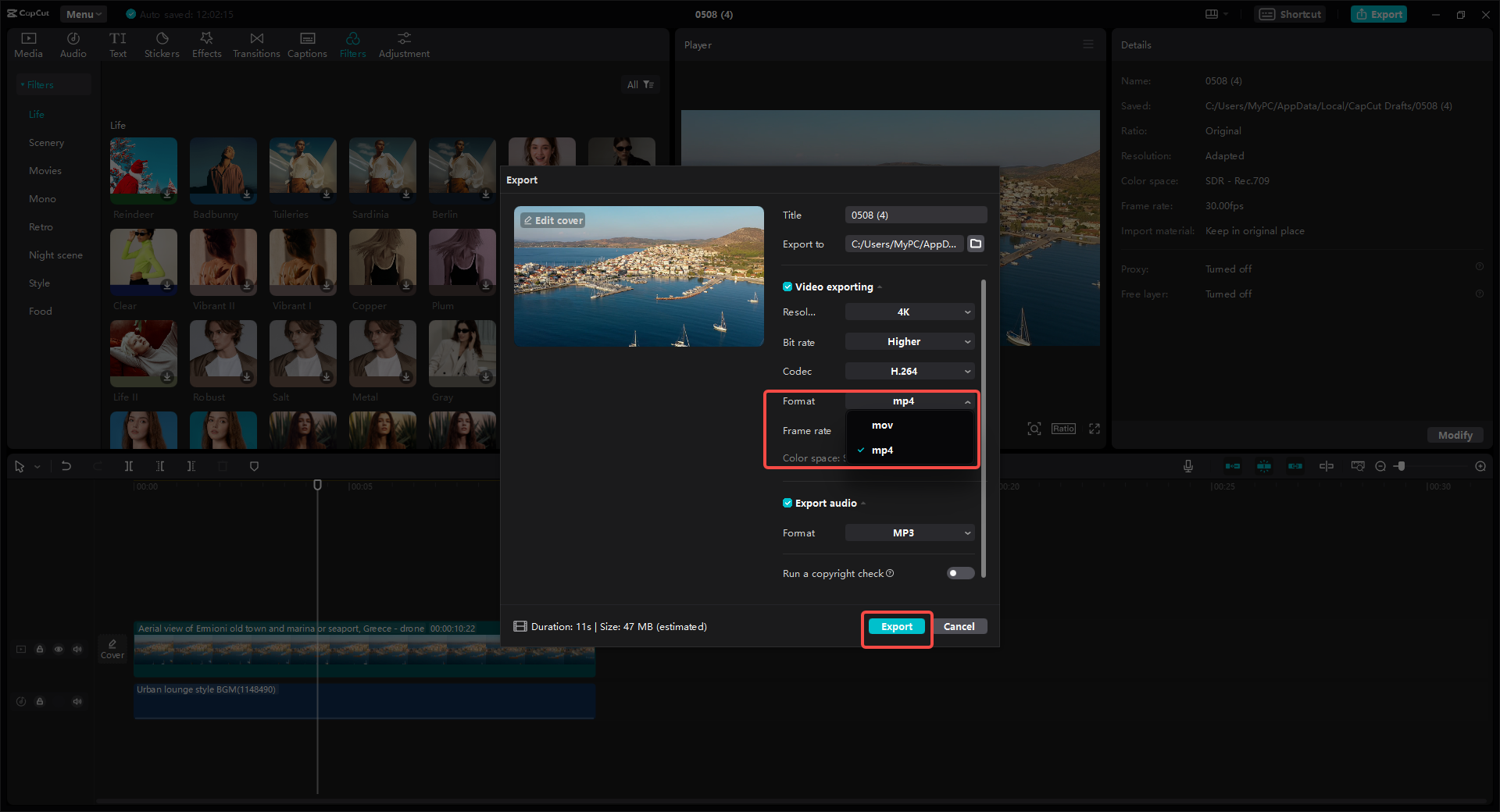Split the clip at the playhead
1500x812 pixels.
(129, 466)
